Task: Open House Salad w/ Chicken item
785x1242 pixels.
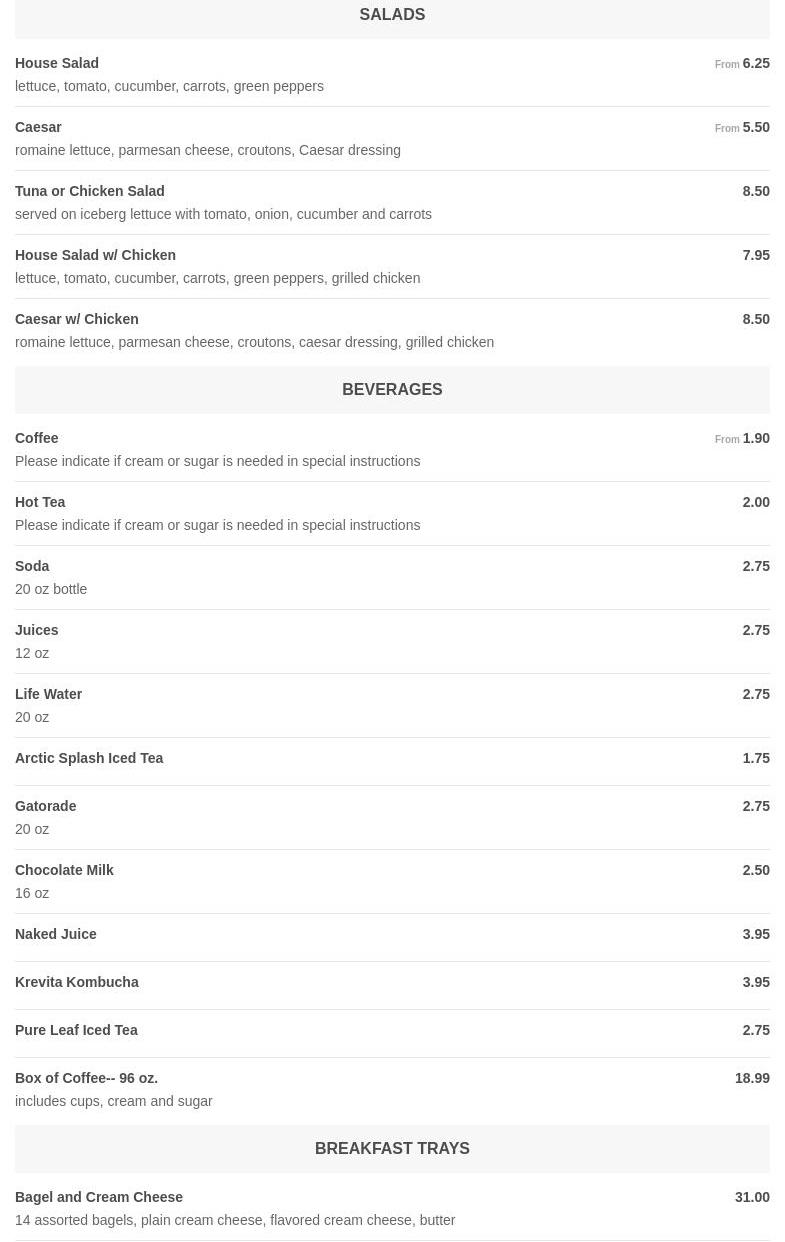Action: click(x=95, y=256)
